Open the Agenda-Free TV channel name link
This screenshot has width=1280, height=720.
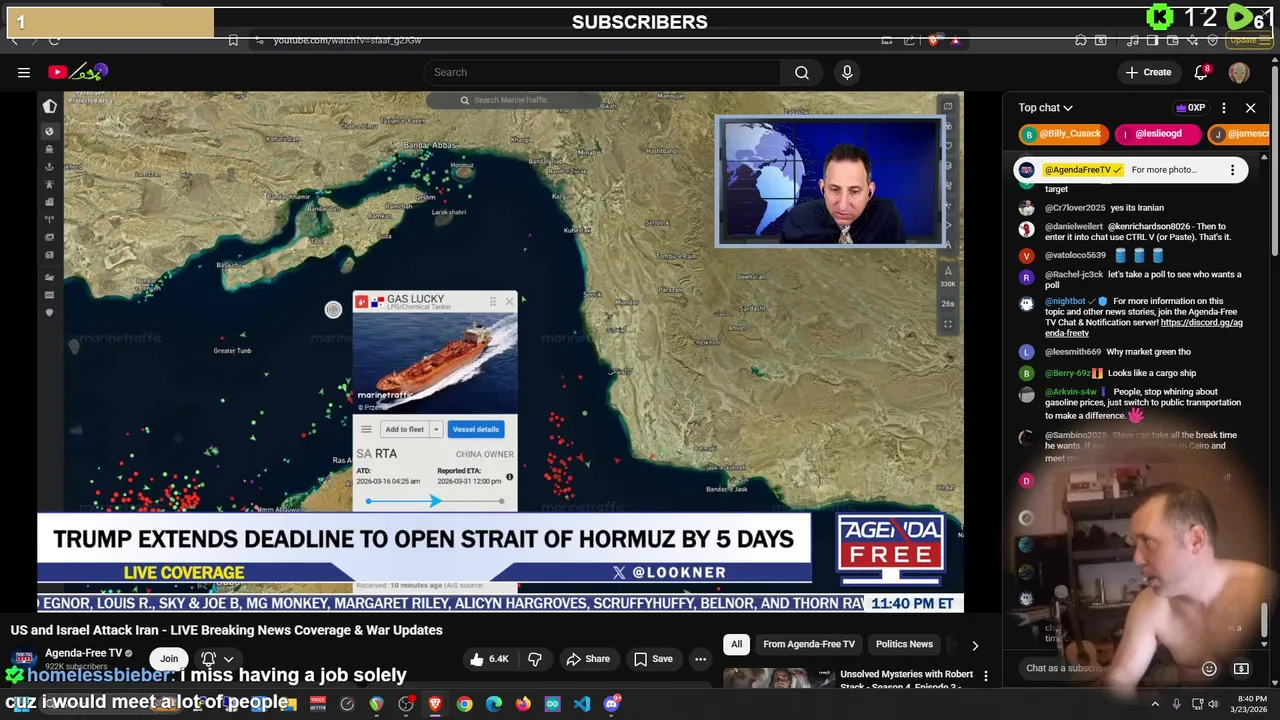[83, 653]
